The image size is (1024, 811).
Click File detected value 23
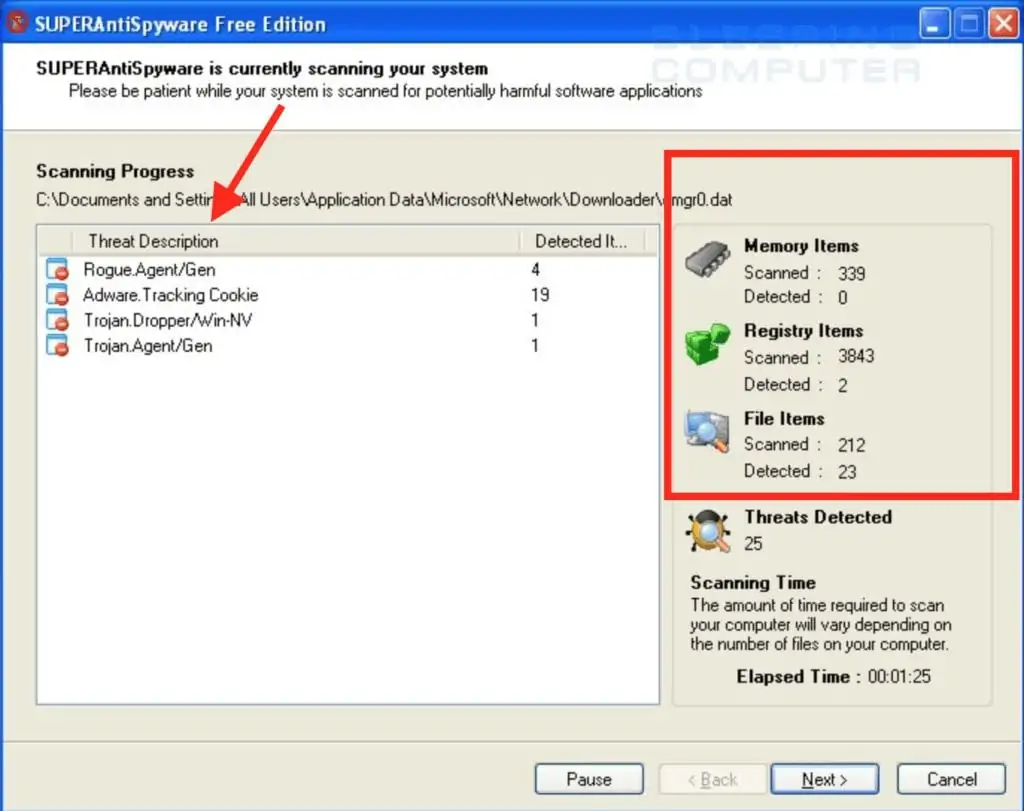(x=847, y=472)
